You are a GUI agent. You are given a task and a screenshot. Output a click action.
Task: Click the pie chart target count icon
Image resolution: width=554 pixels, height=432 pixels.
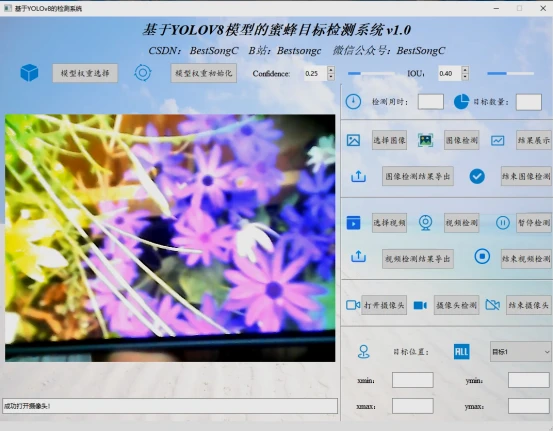coord(461,102)
